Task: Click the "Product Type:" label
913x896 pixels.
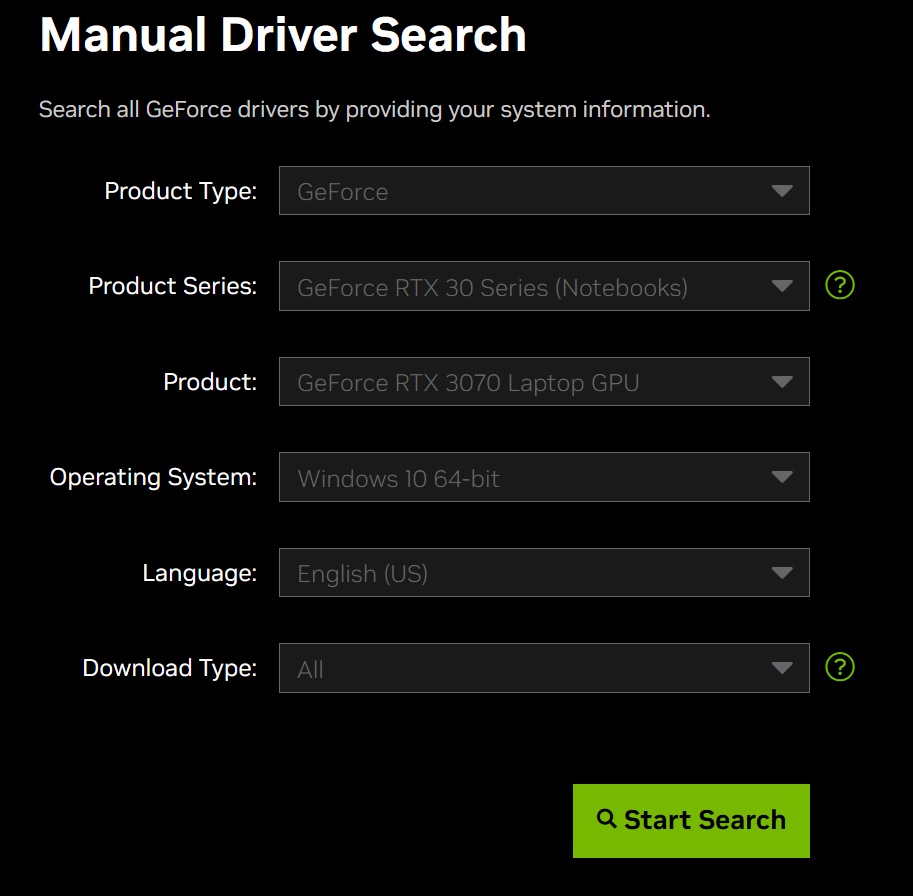Action: click(181, 191)
